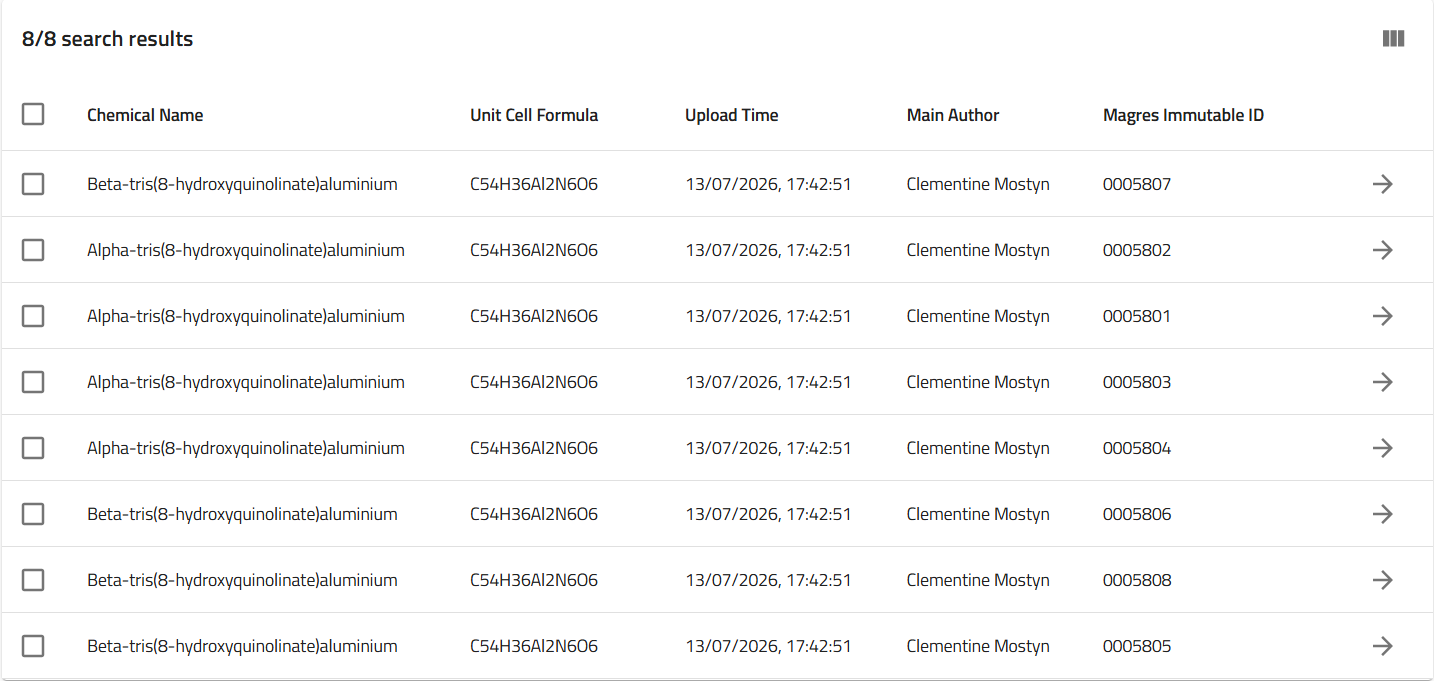This screenshot has height=681, width=1434.
Task: Open record 0005803 with its arrow
Action: pos(1383,382)
